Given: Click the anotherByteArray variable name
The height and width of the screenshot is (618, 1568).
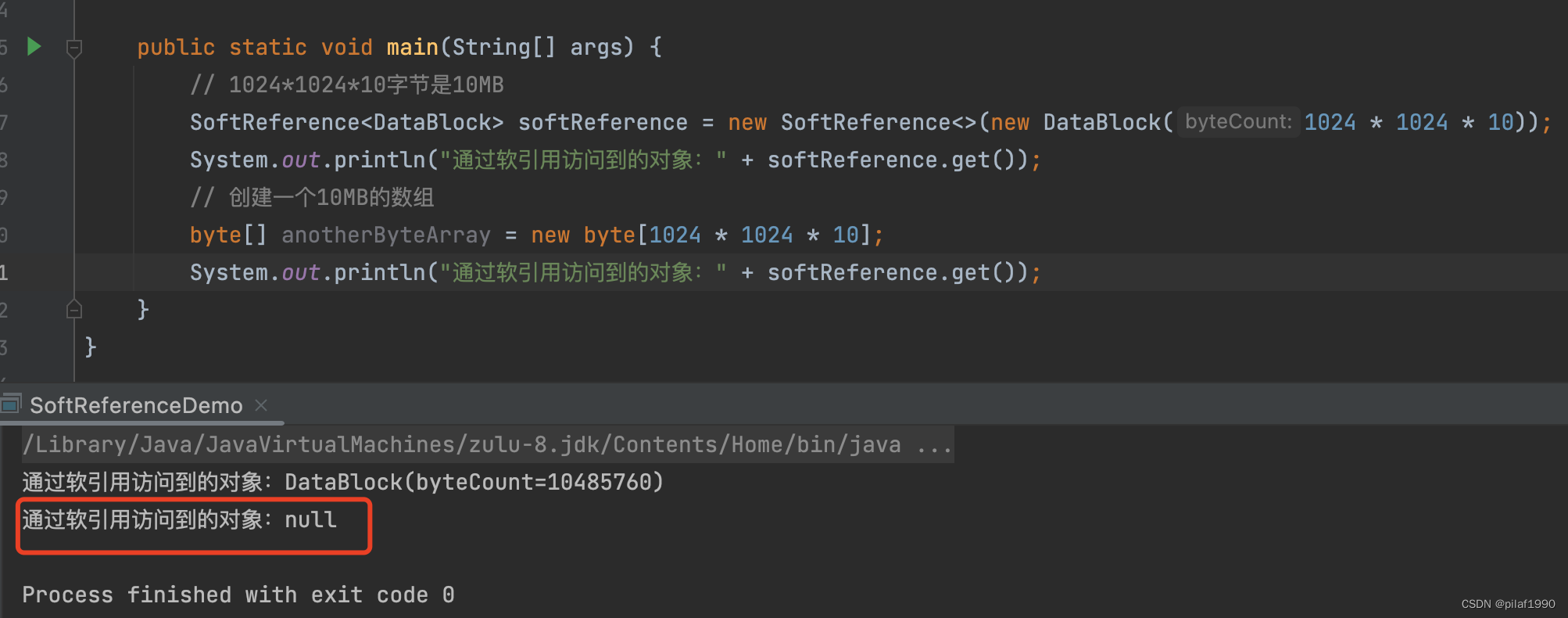Looking at the screenshot, I should point(386,235).
